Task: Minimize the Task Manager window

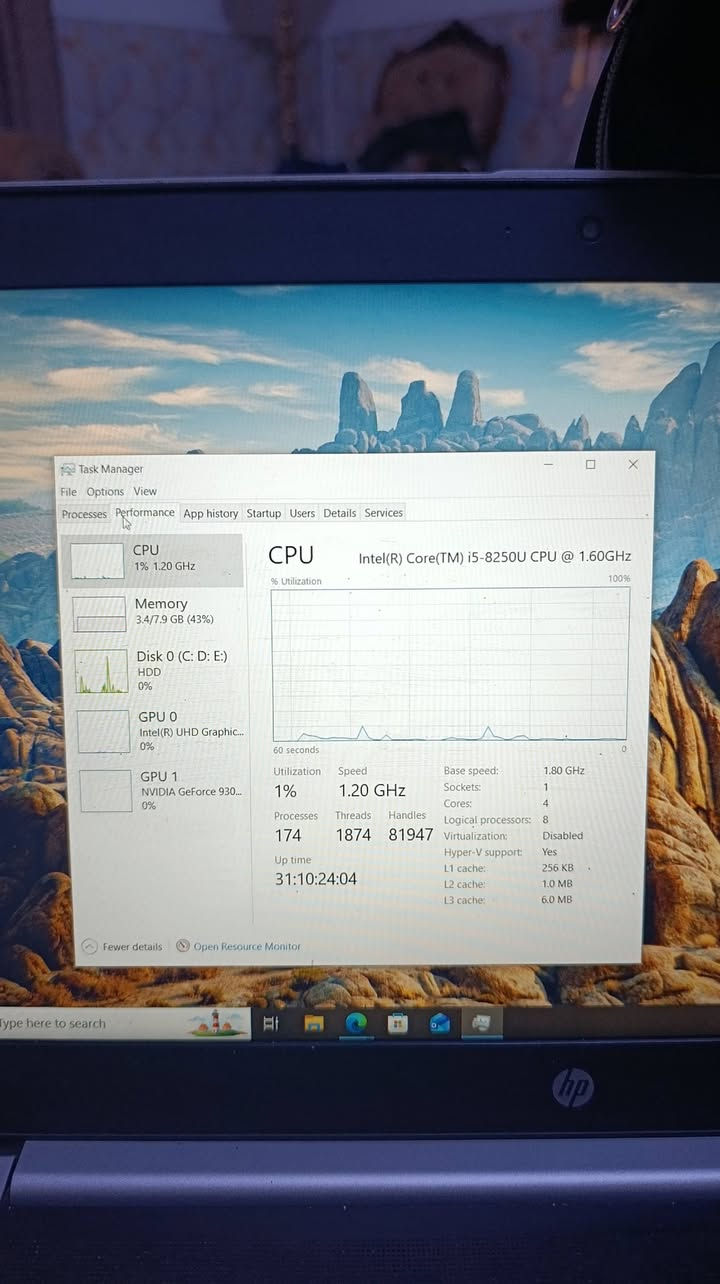Action: click(548, 464)
